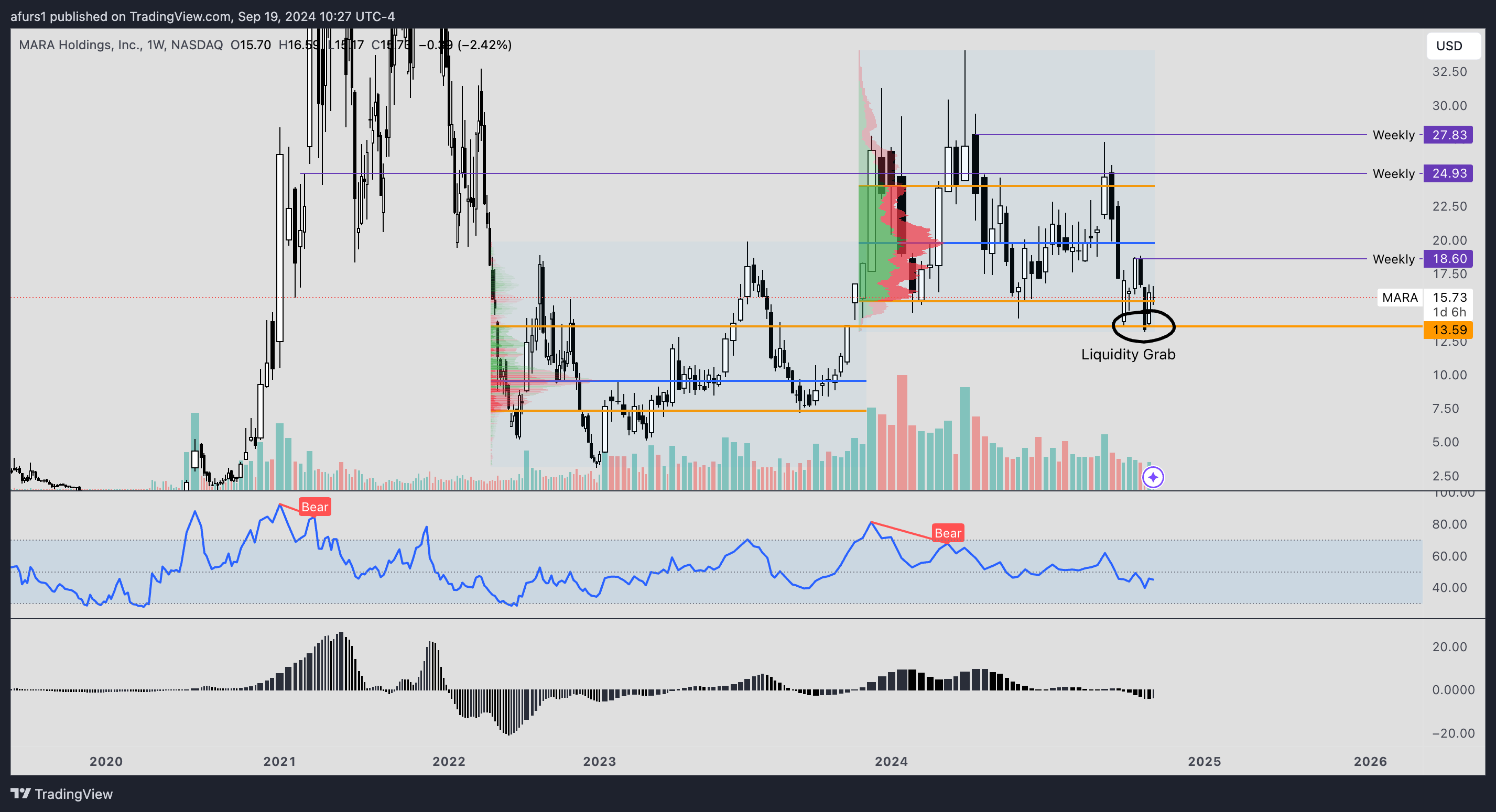Click the 2022 time axis label
The width and height of the screenshot is (1496, 812).
[x=449, y=761]
